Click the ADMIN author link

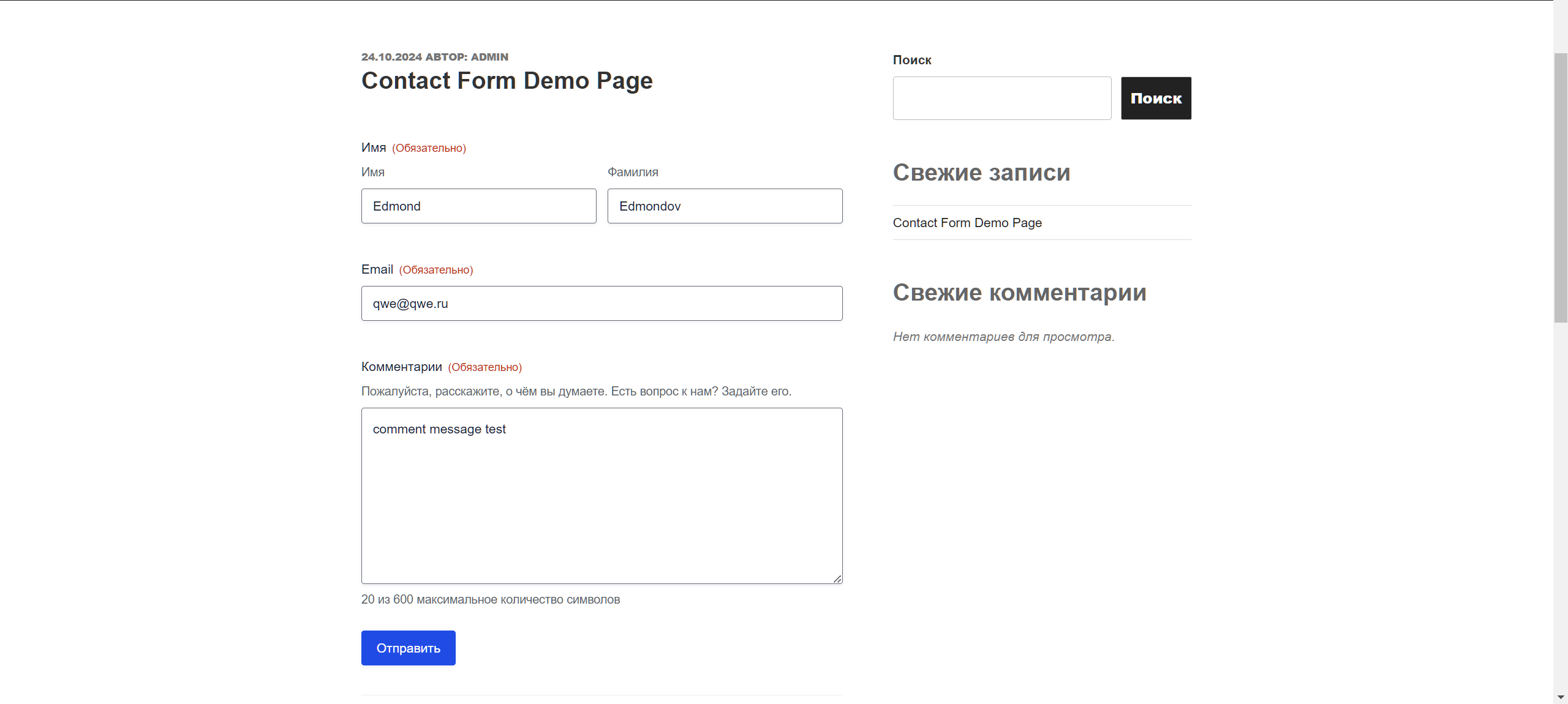[x=489, y=56]
